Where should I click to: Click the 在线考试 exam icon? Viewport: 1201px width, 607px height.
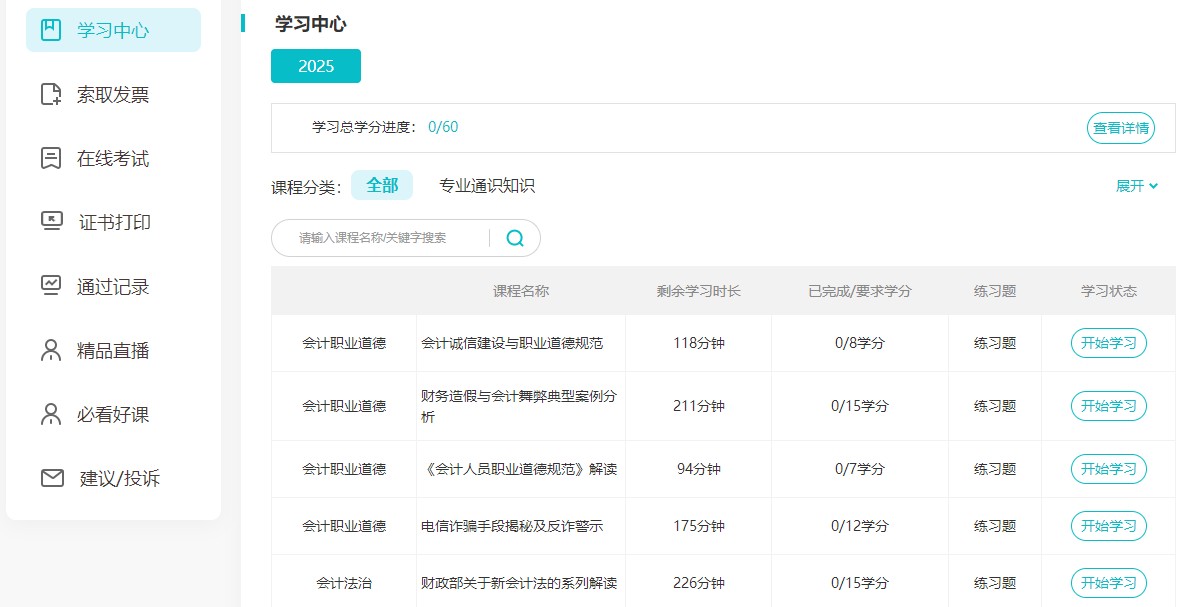(51, 158)
